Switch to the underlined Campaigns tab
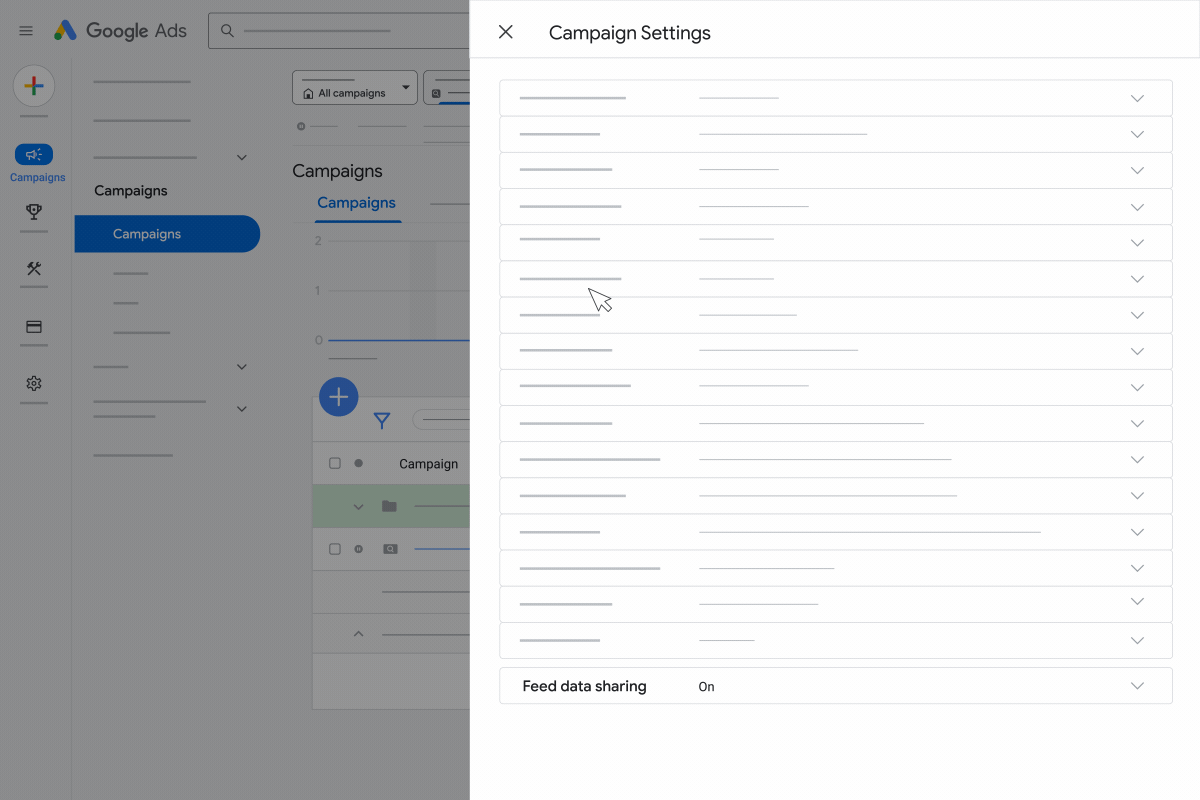This screenshot has height=800, width=1200. [x=357, y=203]
